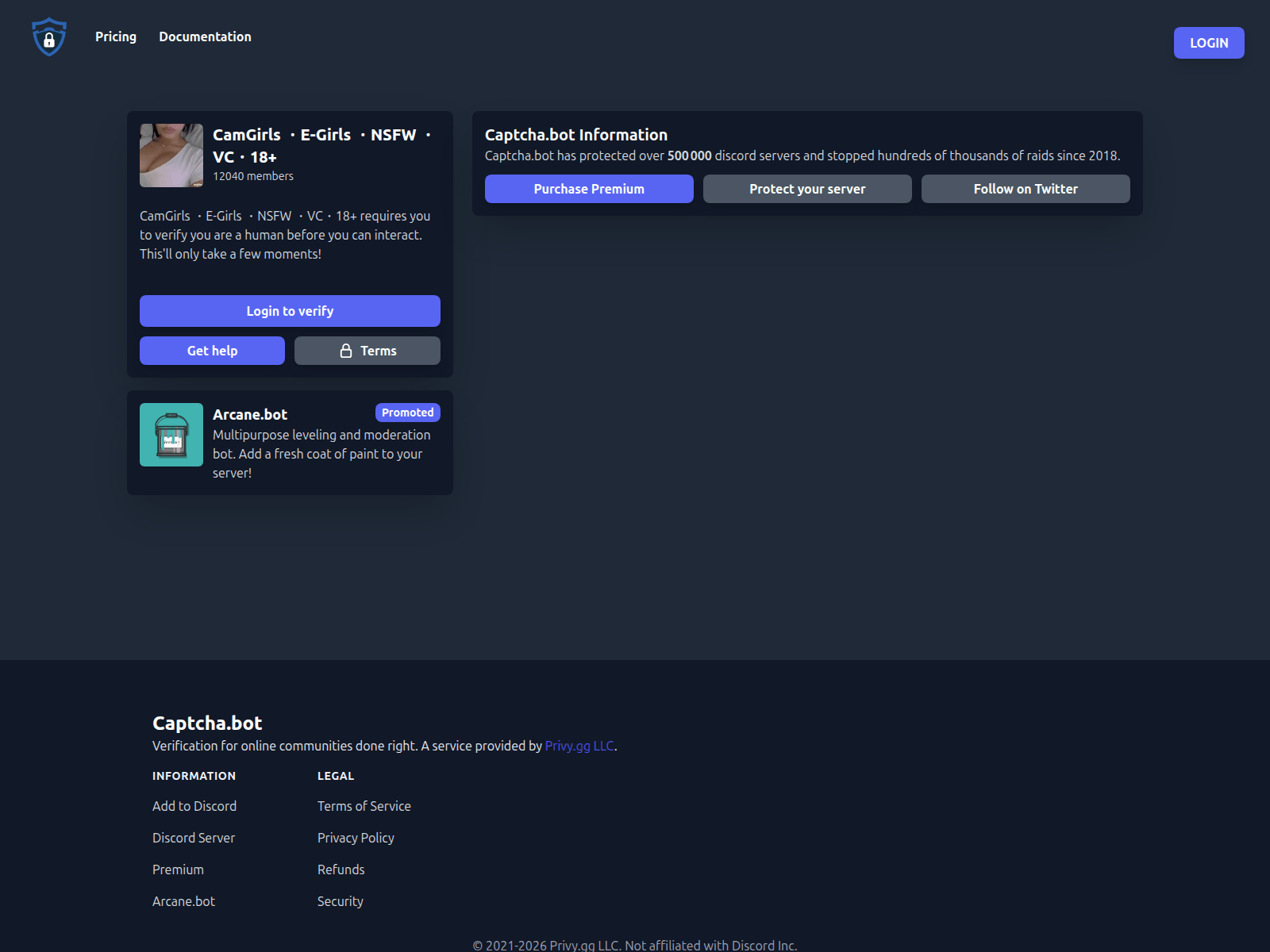Open Terms with the lock icon
Viewport: 1270px width, 952px height.
pyautogui.click(x=368, y=351)
